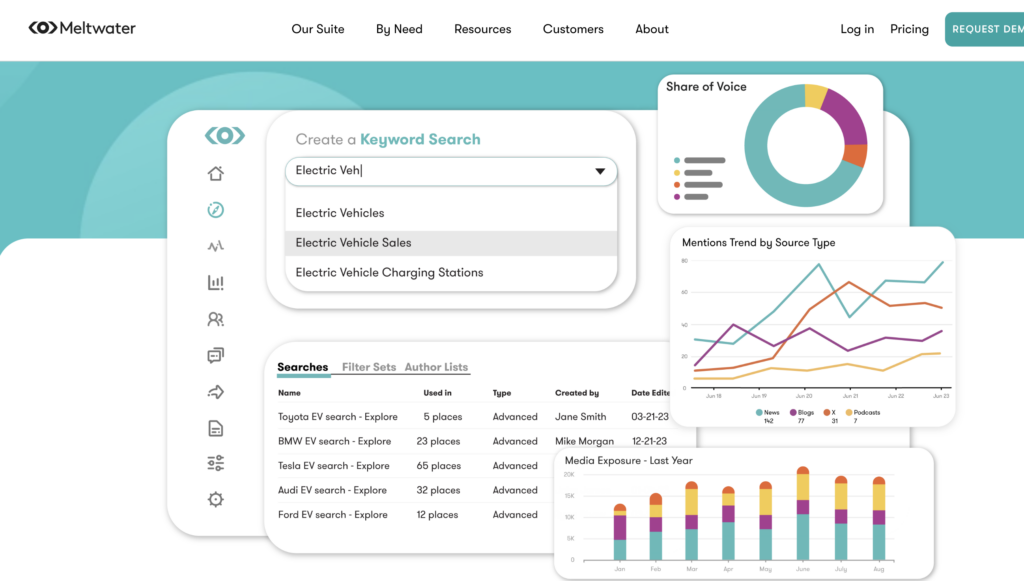
Task: Open the people/influencers sidebar icon
Action: (216, 319)
